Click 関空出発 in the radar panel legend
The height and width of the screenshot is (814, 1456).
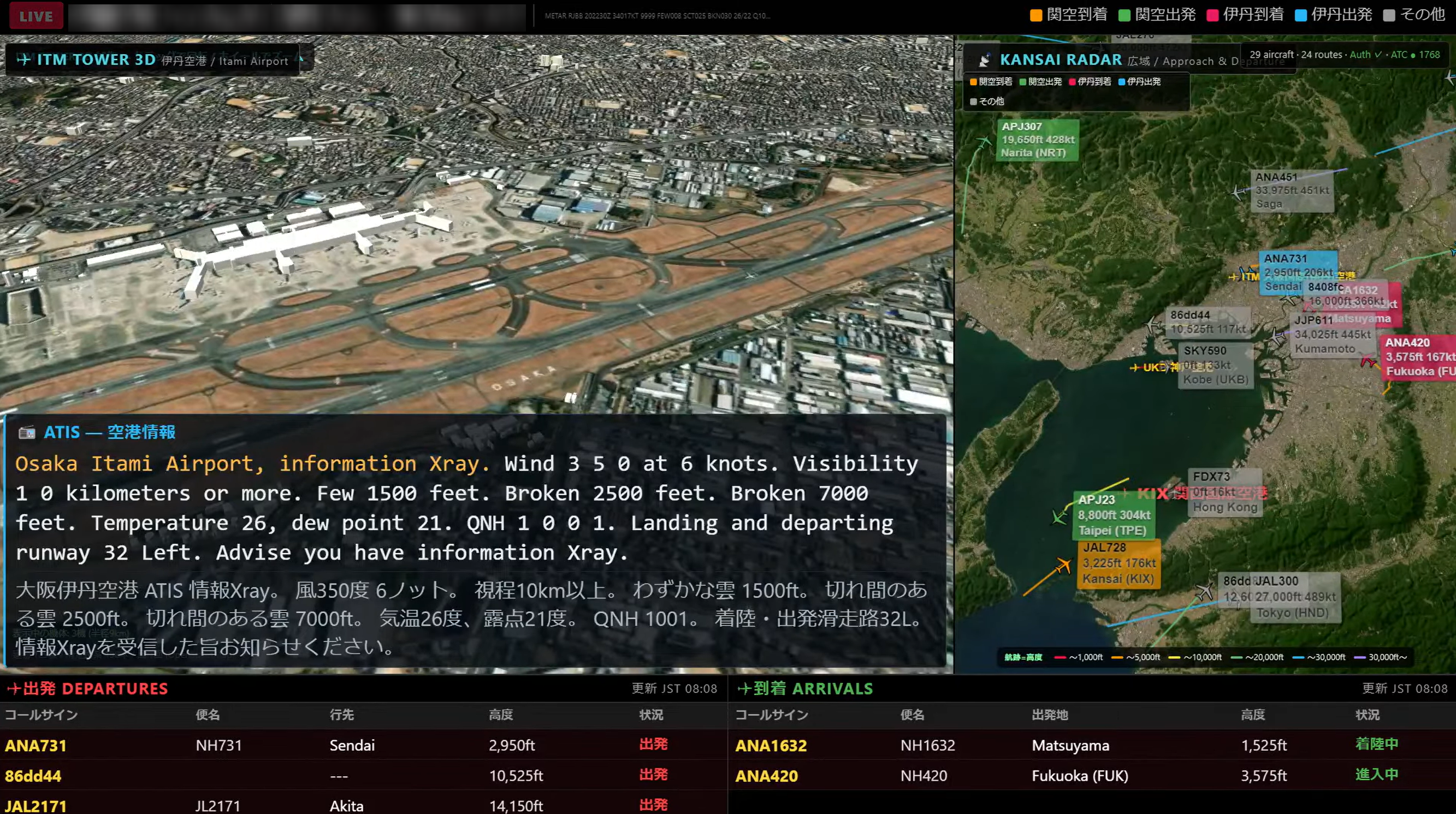coord(1040,81)
